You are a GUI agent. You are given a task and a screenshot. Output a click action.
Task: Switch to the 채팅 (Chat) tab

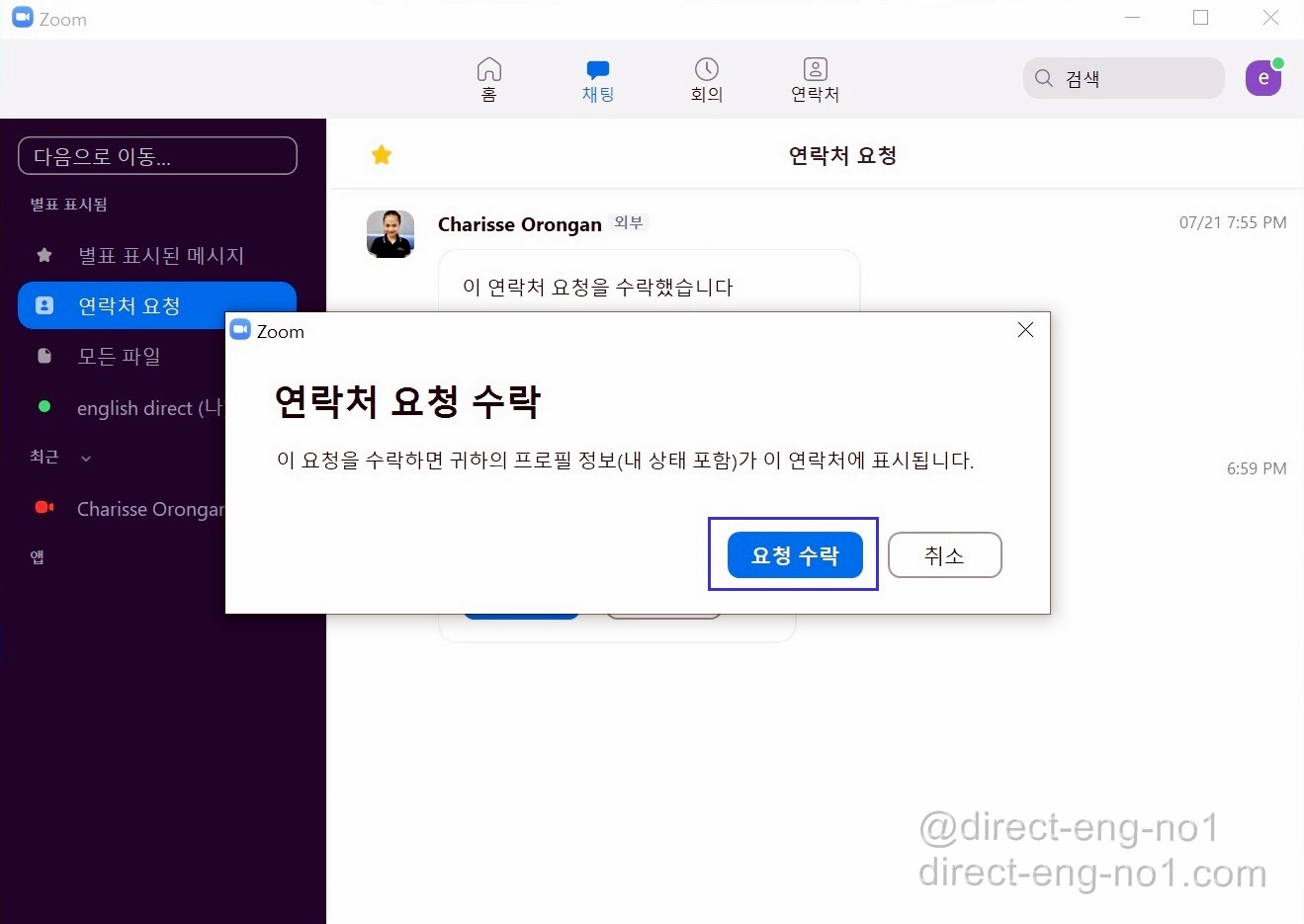(597, 80)
